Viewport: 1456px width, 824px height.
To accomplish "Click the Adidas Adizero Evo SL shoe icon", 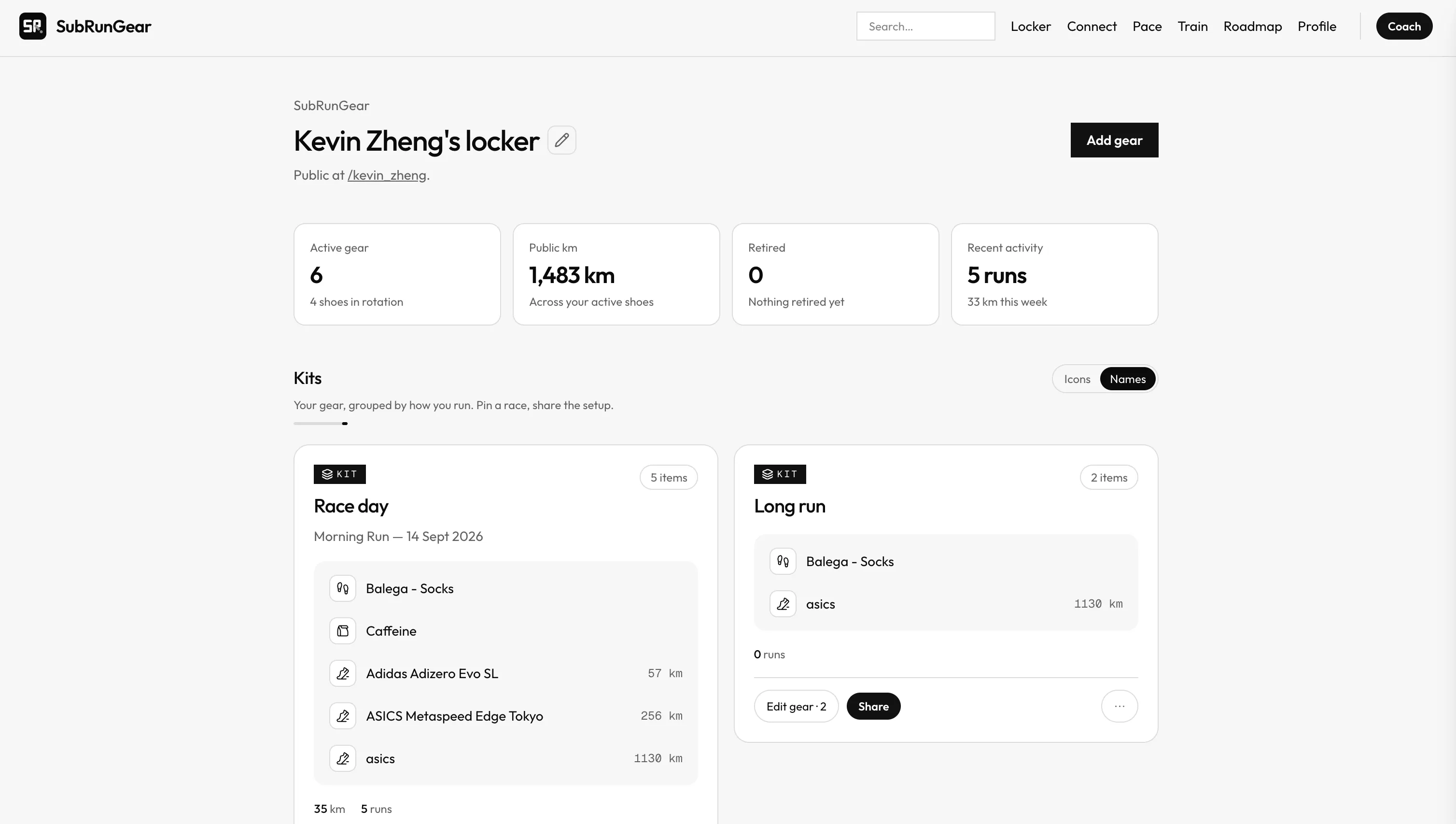I will (x=343, y=673).
